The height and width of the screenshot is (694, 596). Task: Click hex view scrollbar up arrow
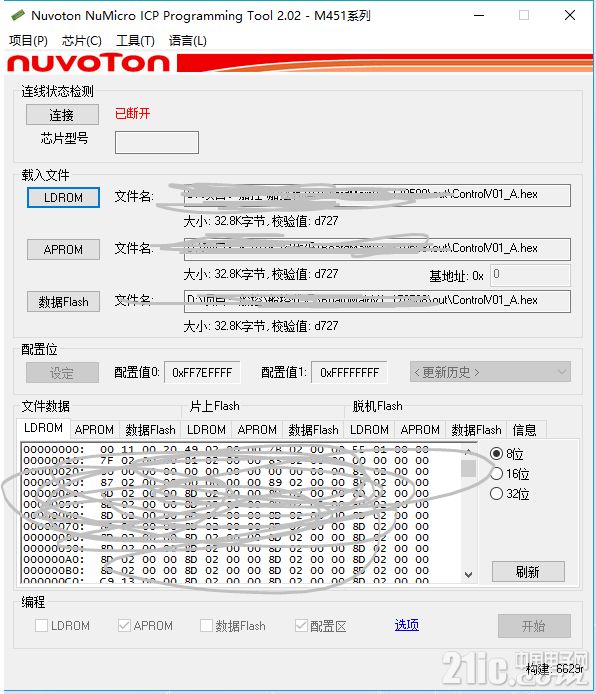(x=468, y=451)
